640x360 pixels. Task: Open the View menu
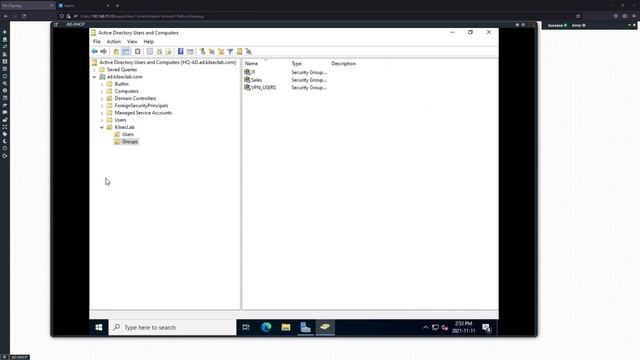pyautogui.click(x=132, y=42)
